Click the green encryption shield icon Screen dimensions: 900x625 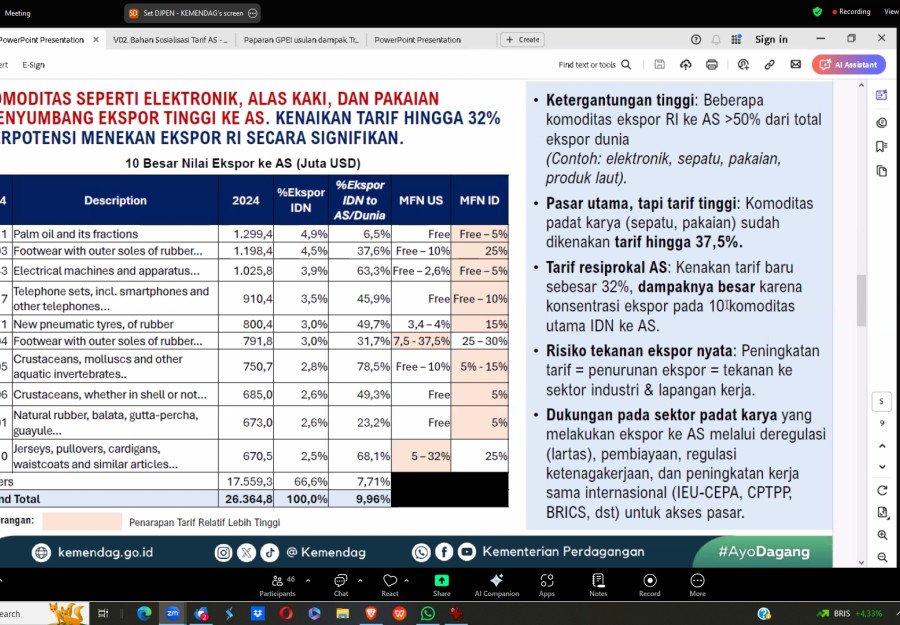pos(817,11)
